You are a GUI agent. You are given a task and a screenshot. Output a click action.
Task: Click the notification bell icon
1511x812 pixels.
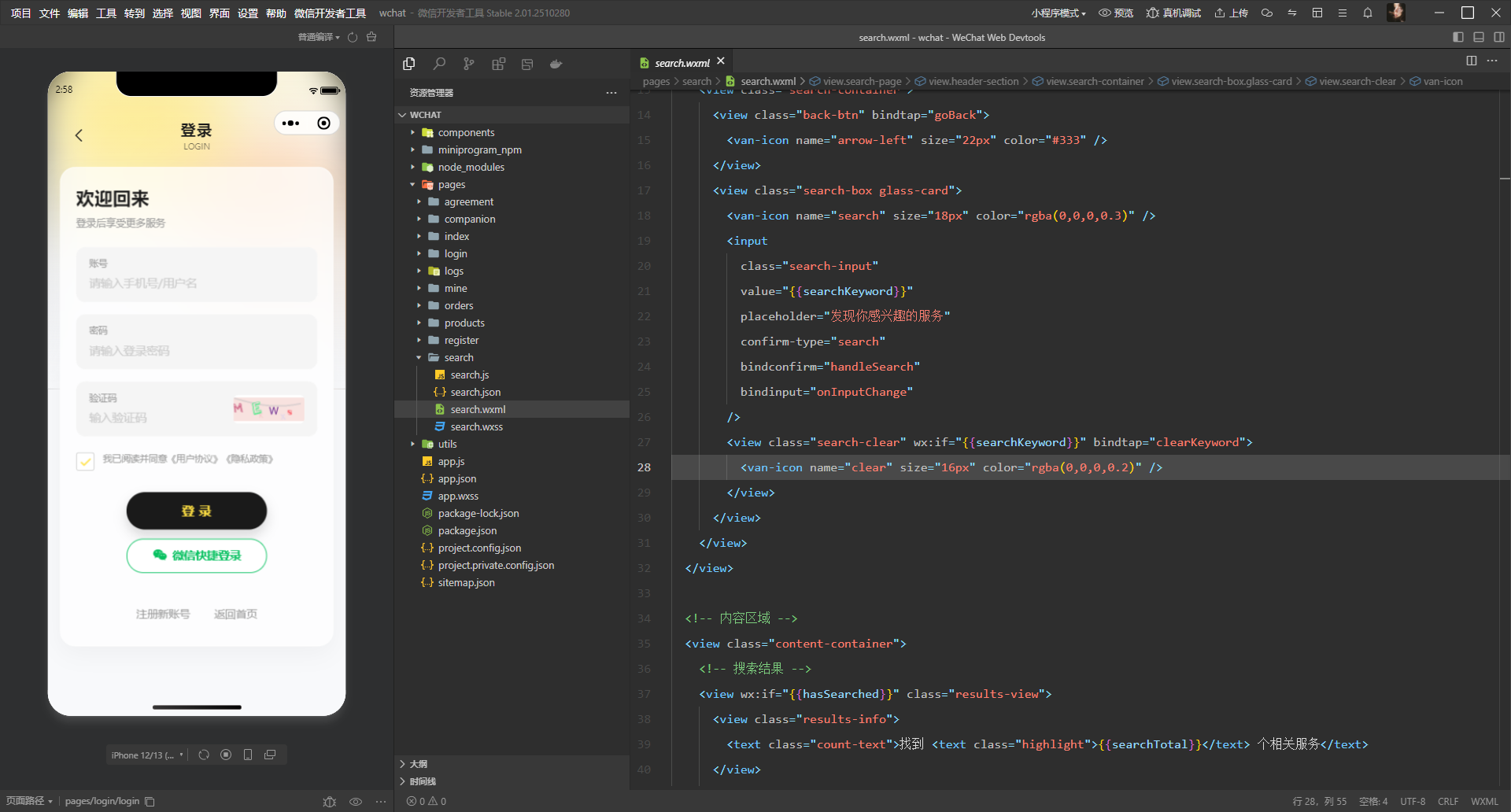[x=1368, y=13]
